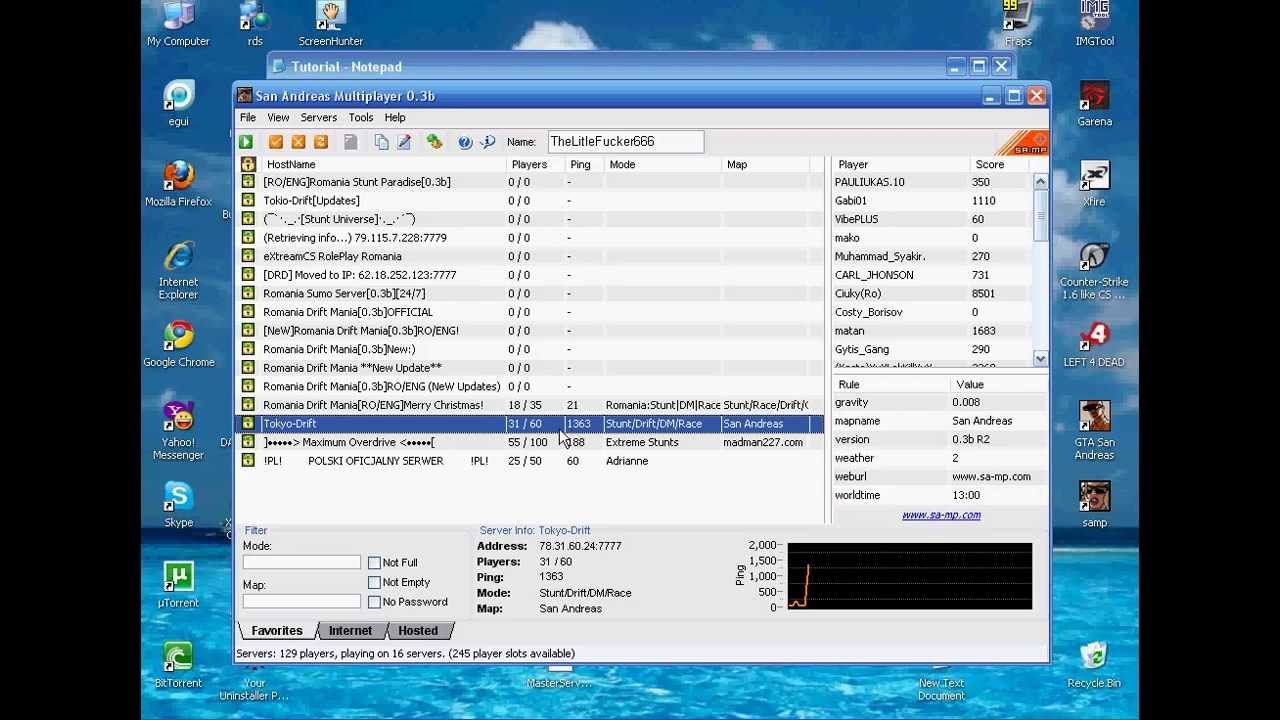The width and height of the screenshot is (1280, 720).
Task: Launch Mozilla Firefox from desktop
Action: pos(178,184)
